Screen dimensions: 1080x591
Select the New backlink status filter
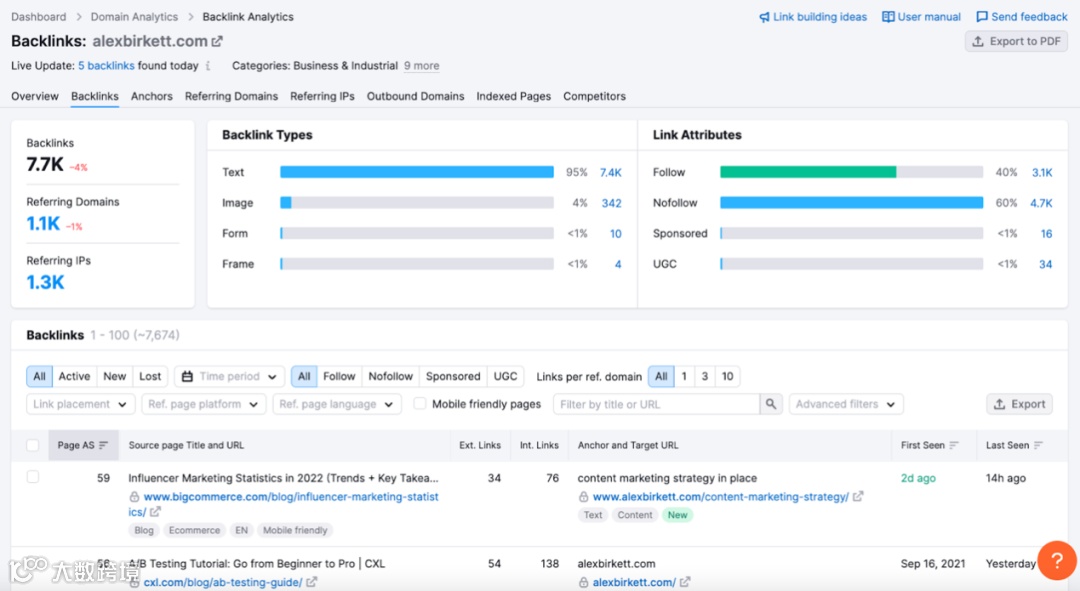[114, 377]
